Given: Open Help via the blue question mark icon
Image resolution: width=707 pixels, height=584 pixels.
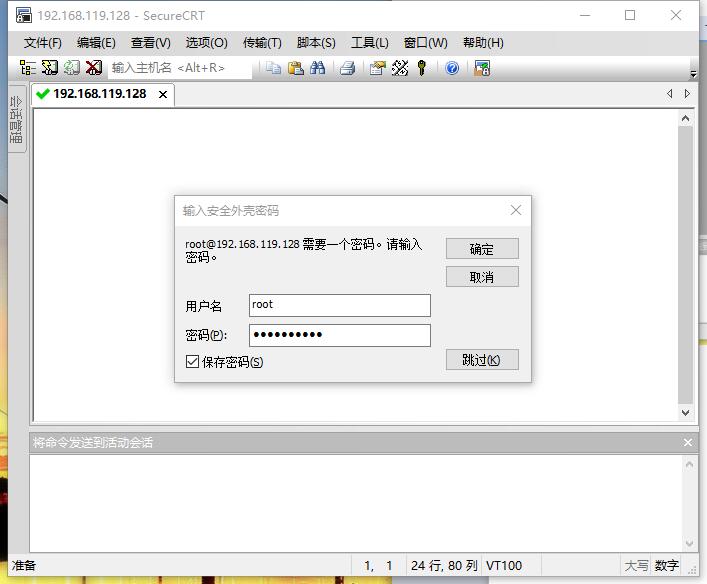Looking at the screenshot, I should [x=452, y=68].
